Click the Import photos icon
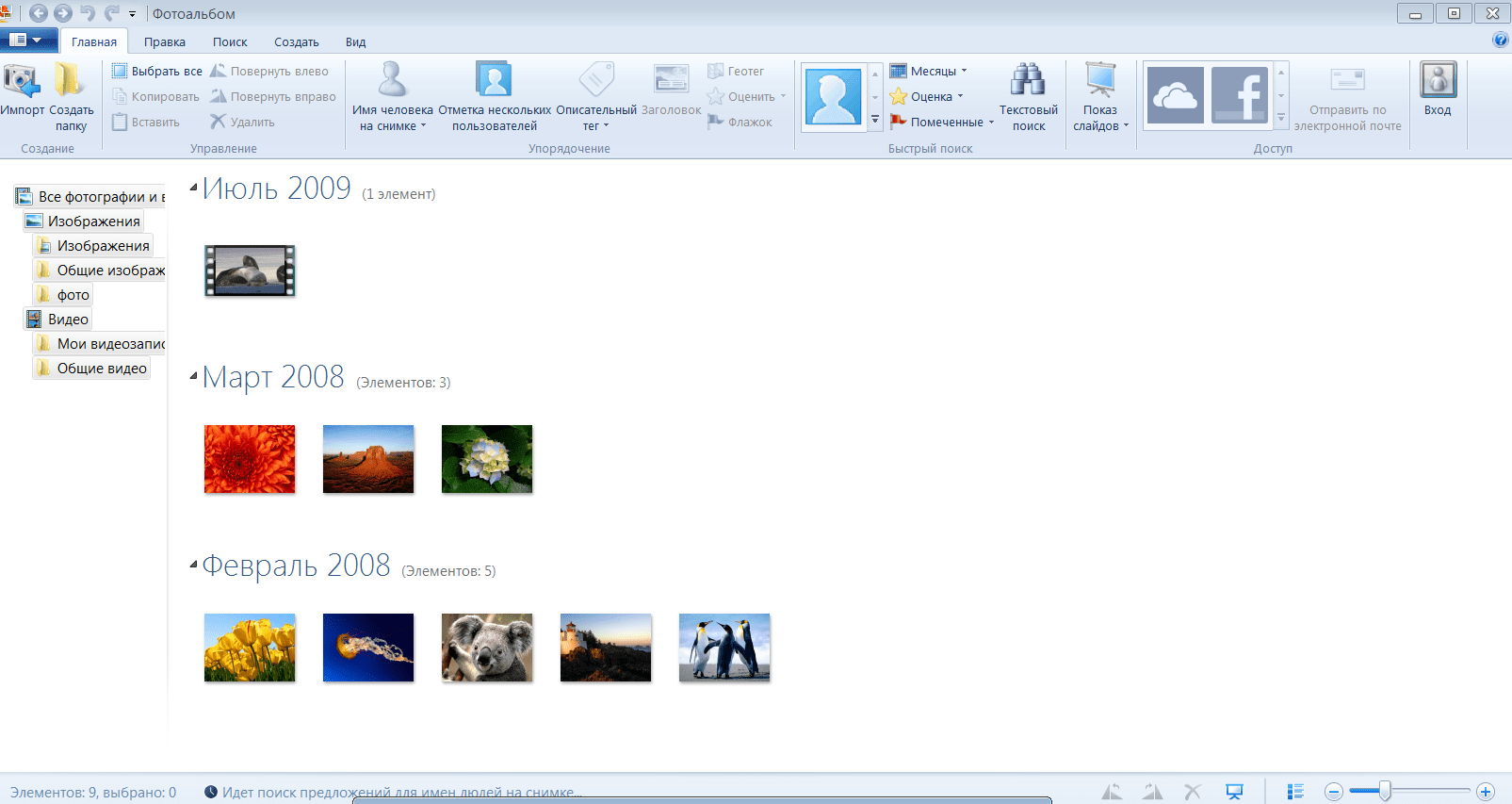This screenshot has height=804, width=1512. pos(23,81)
